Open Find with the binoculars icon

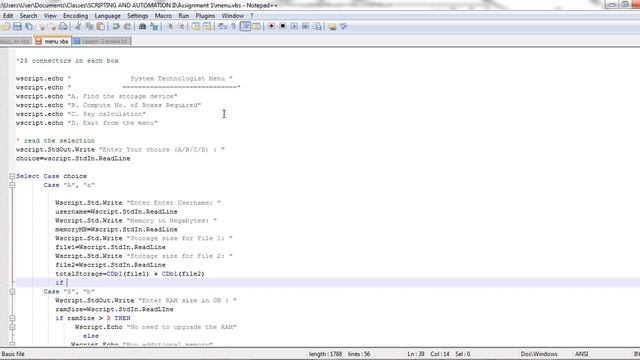click(142, 27)
